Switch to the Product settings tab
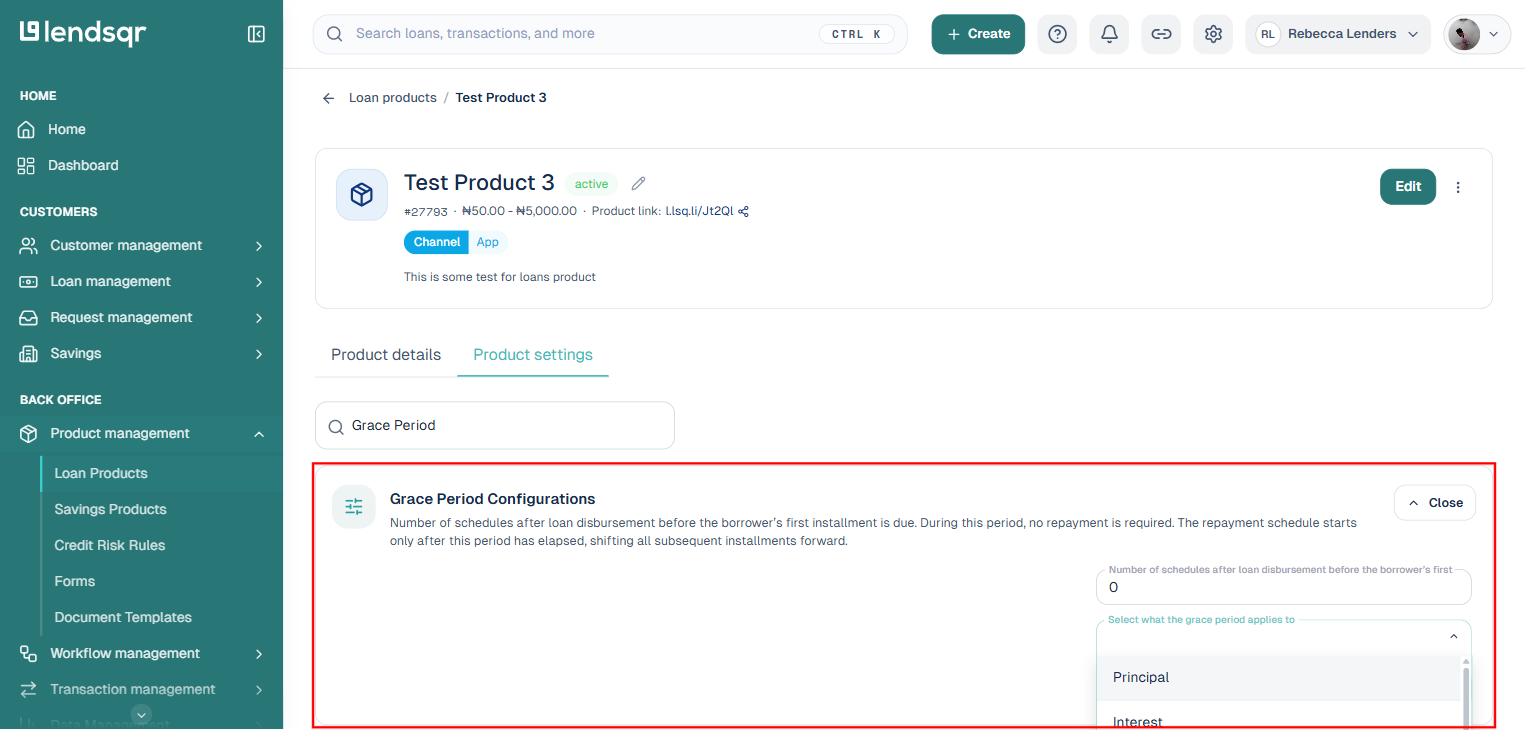Screen dimensions: 1535x730 [x=533, y=355]
